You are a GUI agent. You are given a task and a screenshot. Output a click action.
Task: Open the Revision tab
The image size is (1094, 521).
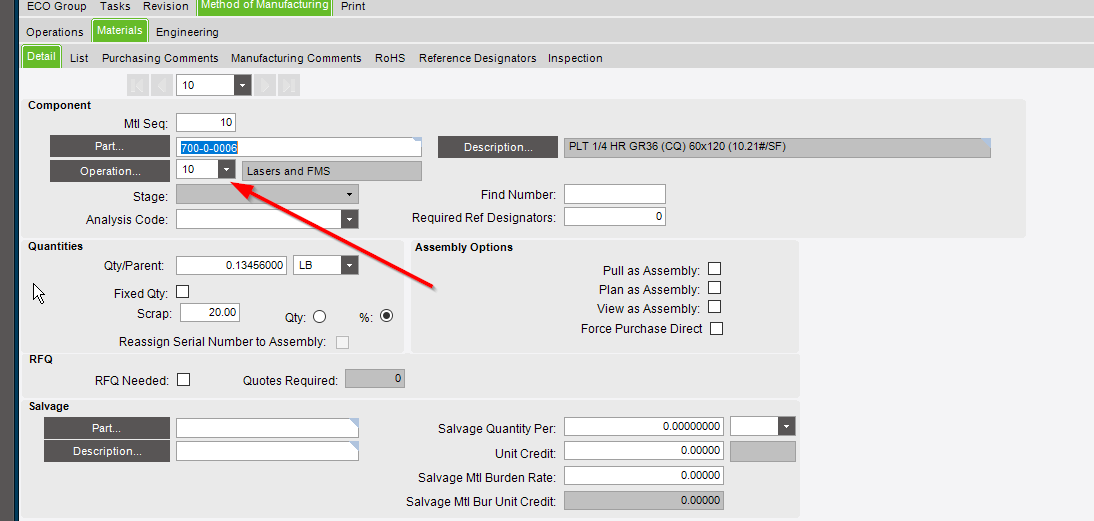click(166, 6)
